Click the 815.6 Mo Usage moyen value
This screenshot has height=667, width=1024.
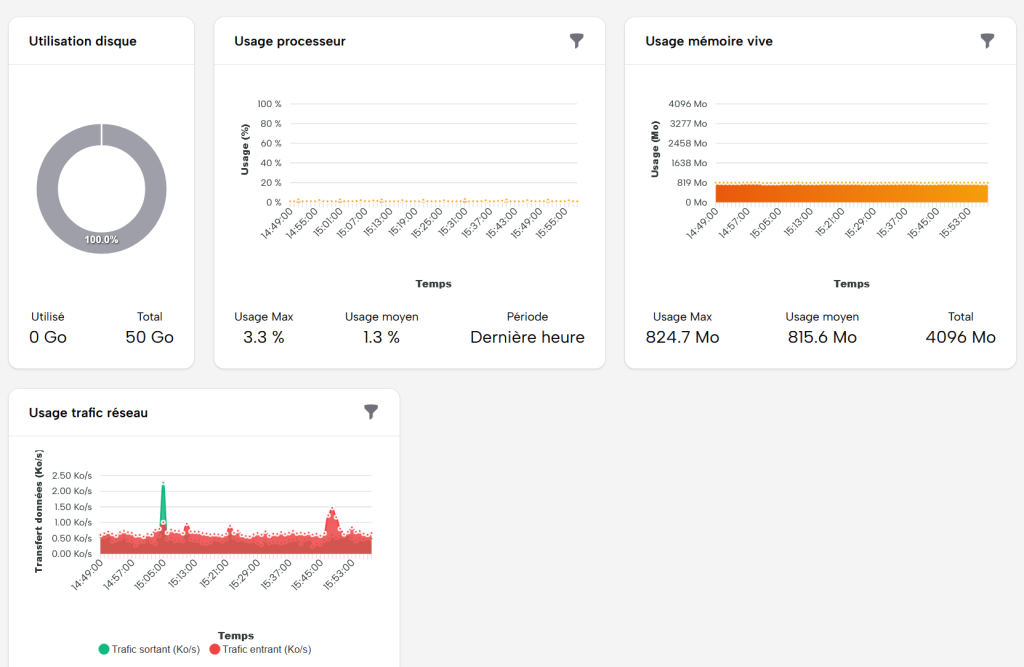coord(822,337)
